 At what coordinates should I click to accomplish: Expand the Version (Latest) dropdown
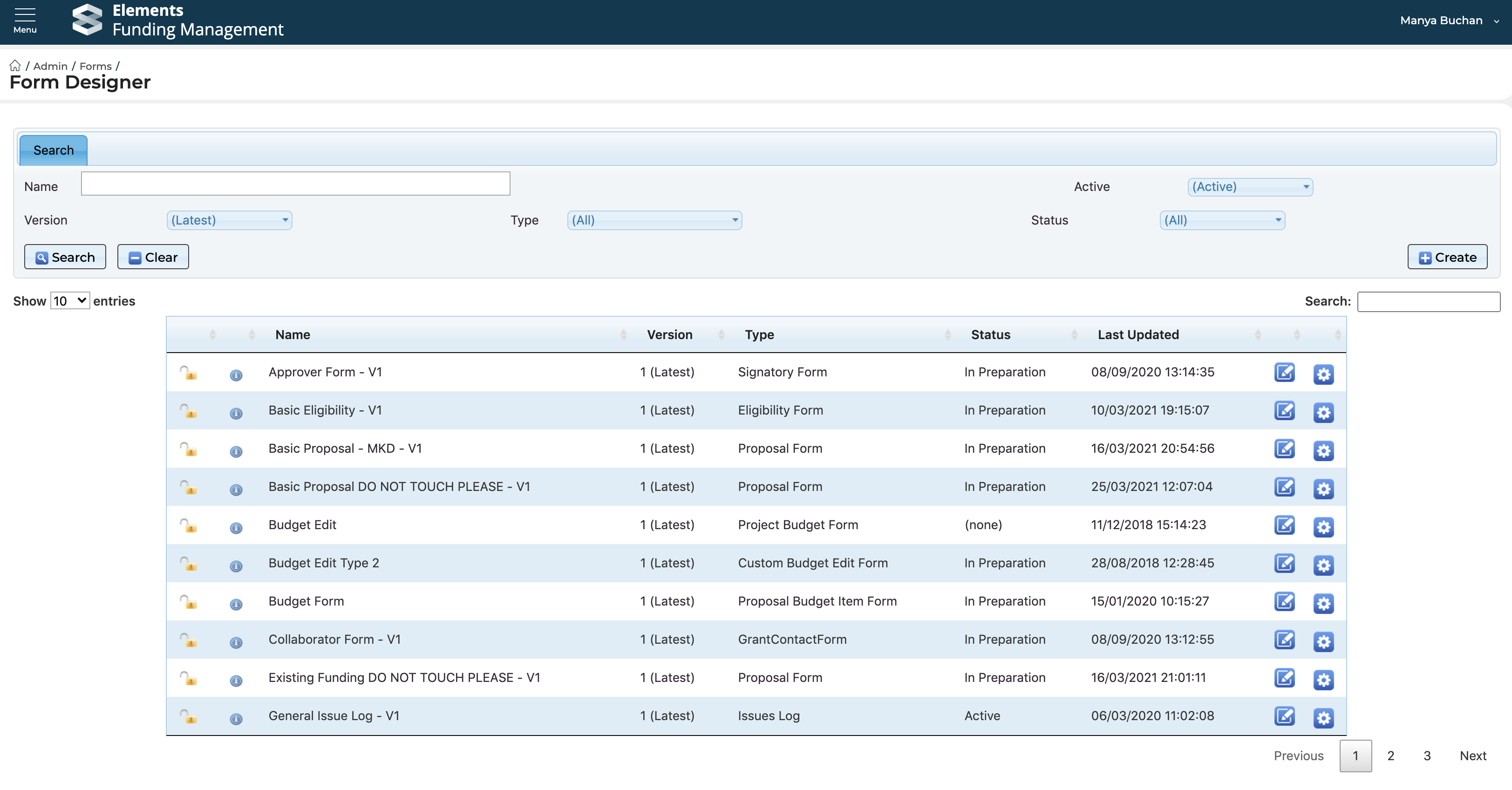pyautogui.click(x=229, y=220)
